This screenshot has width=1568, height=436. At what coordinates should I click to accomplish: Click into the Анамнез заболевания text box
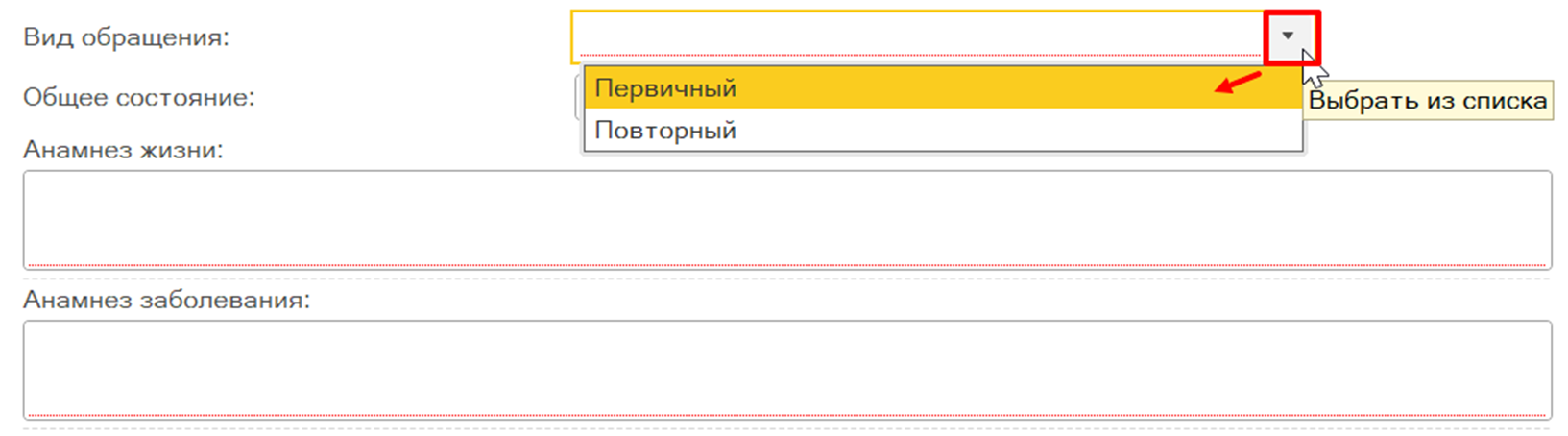(x=786, y=368)
